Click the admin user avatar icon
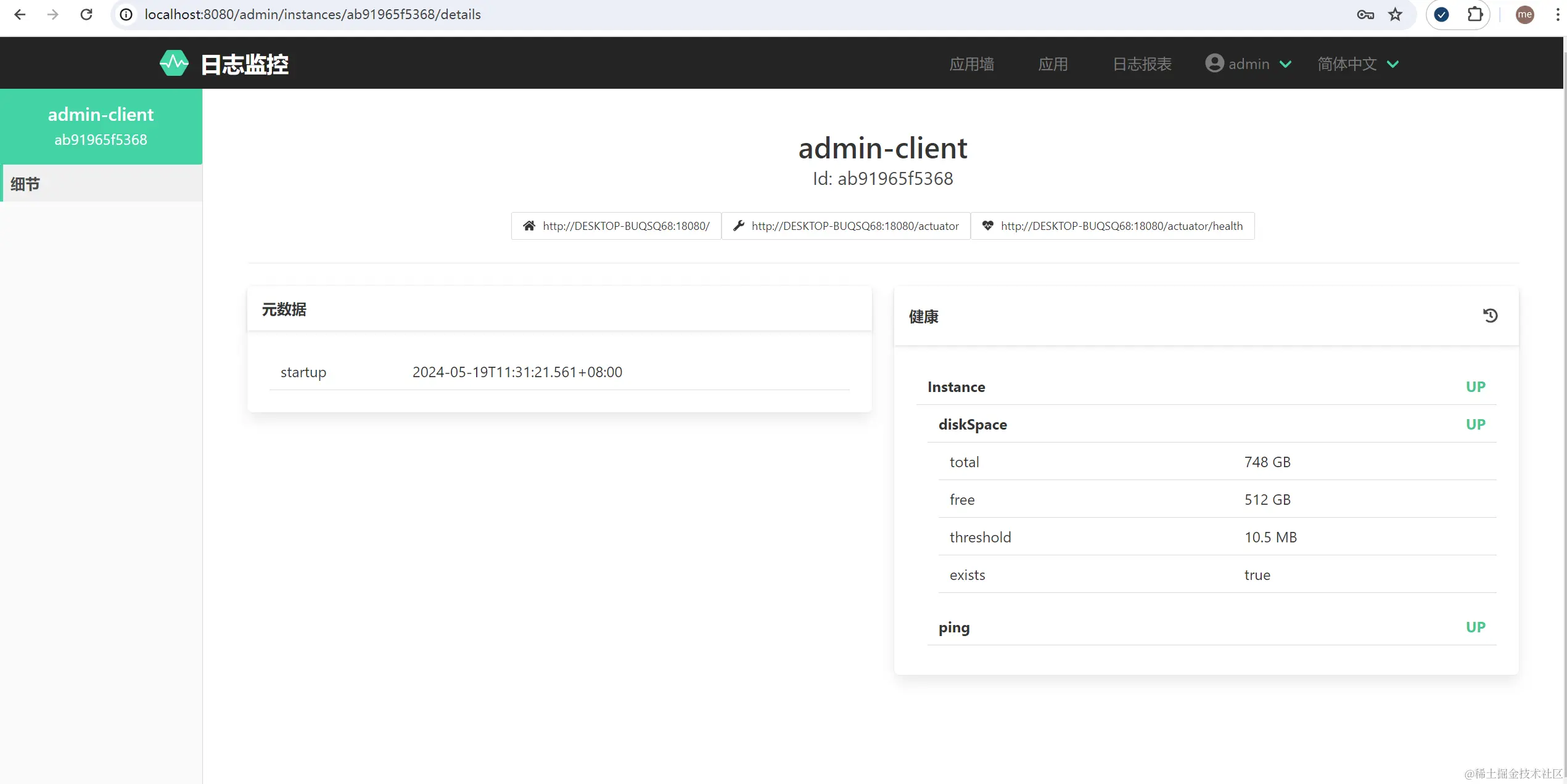This screenshot has width=1567, height=784. point(1214,63)
